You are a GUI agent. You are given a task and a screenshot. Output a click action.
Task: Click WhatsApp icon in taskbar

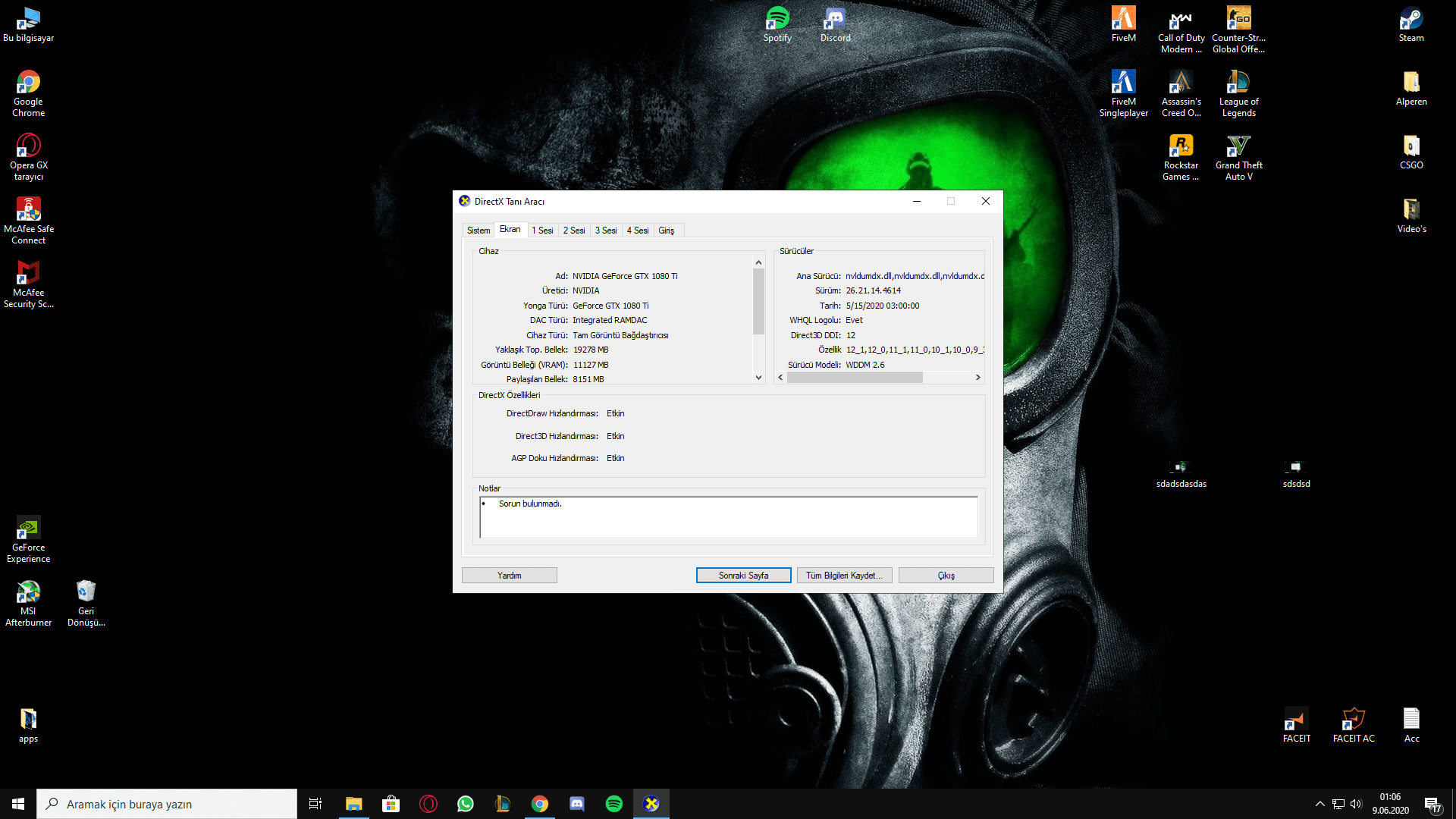click(x=465, y=804)
